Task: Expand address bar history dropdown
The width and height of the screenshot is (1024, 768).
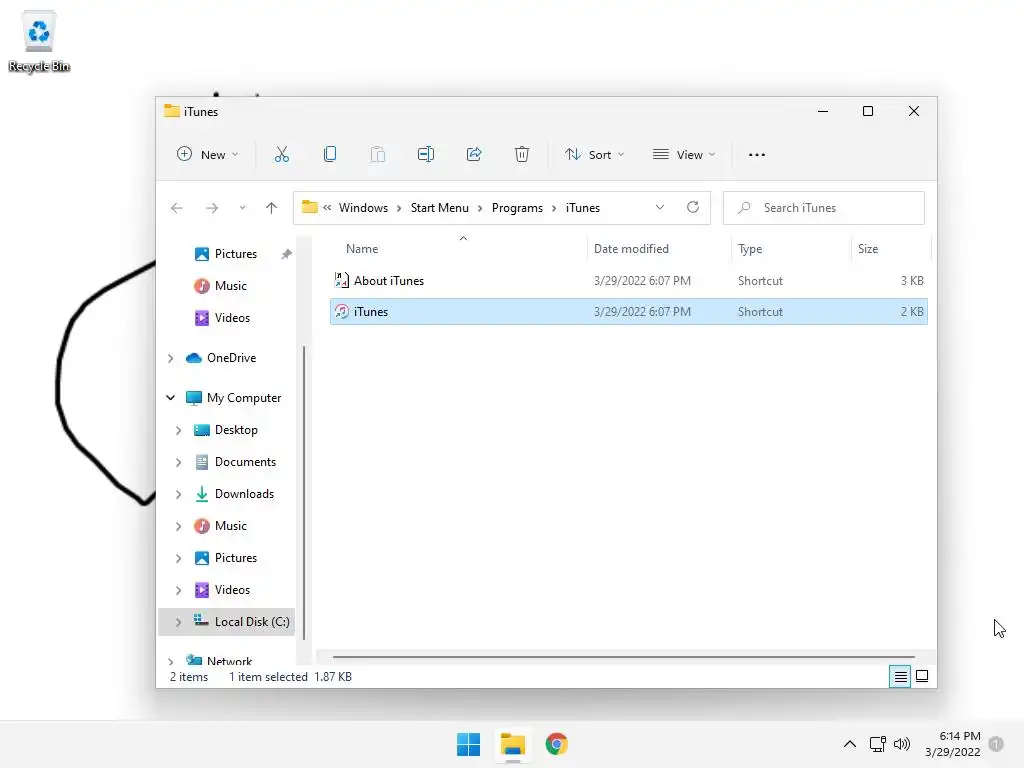Action: pos(660,207)
